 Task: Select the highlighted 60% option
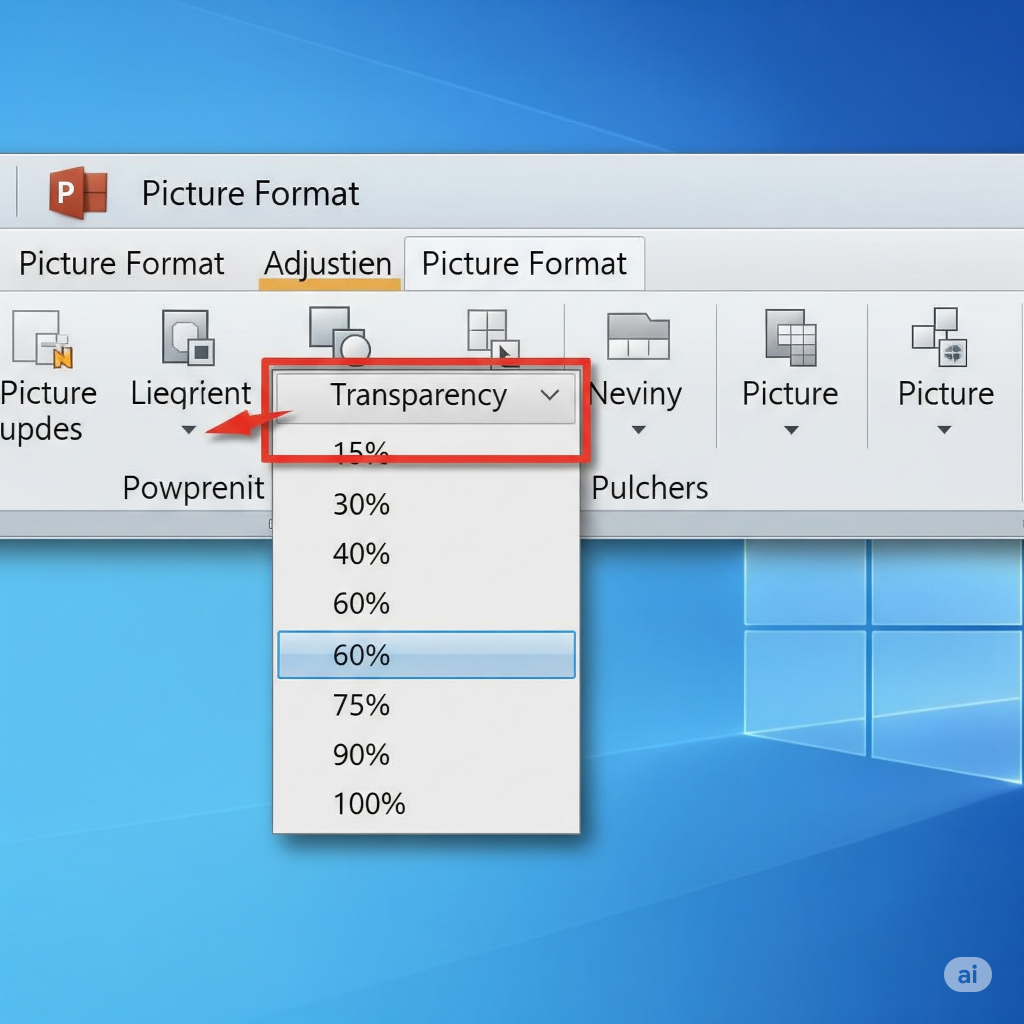pos(426,655)
